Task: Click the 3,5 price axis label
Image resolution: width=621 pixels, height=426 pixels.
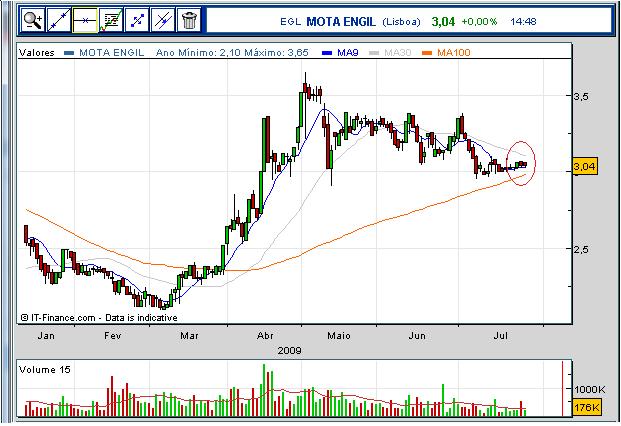Action: click(581, 96)
